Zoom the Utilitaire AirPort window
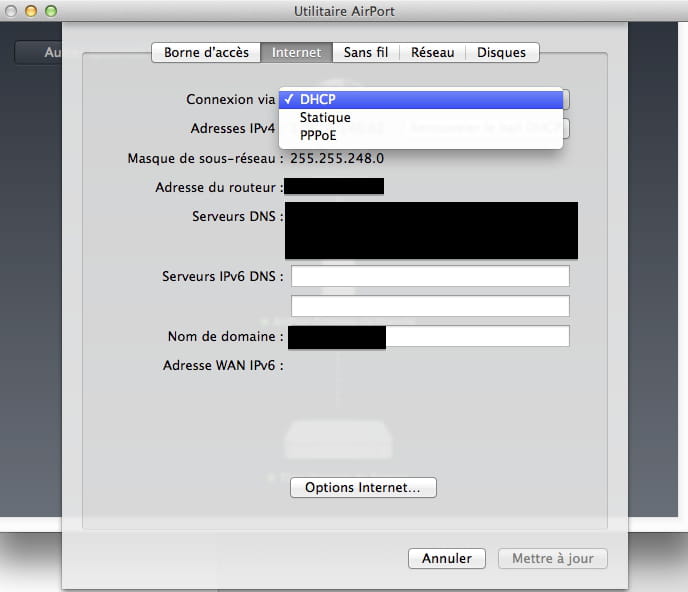 coord(51,11)
